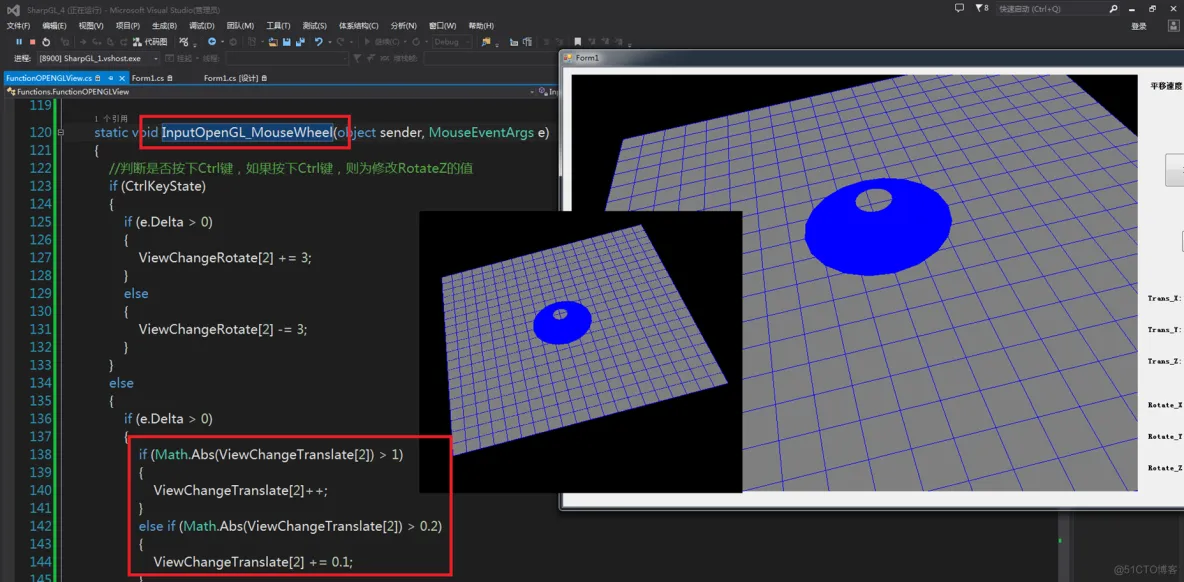Switch to the Form1.cs [设计] tab
The width and height of the screenshot is (1184, 582).
click(x=231, y=78)
